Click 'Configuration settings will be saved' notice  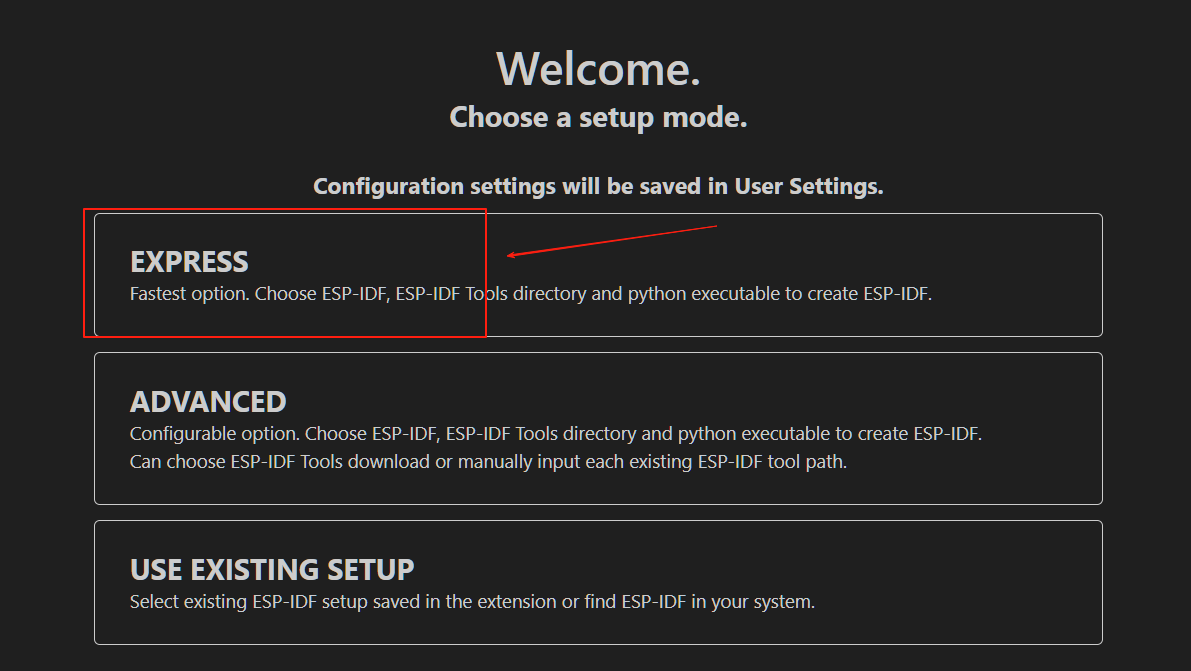coord(598,186)
